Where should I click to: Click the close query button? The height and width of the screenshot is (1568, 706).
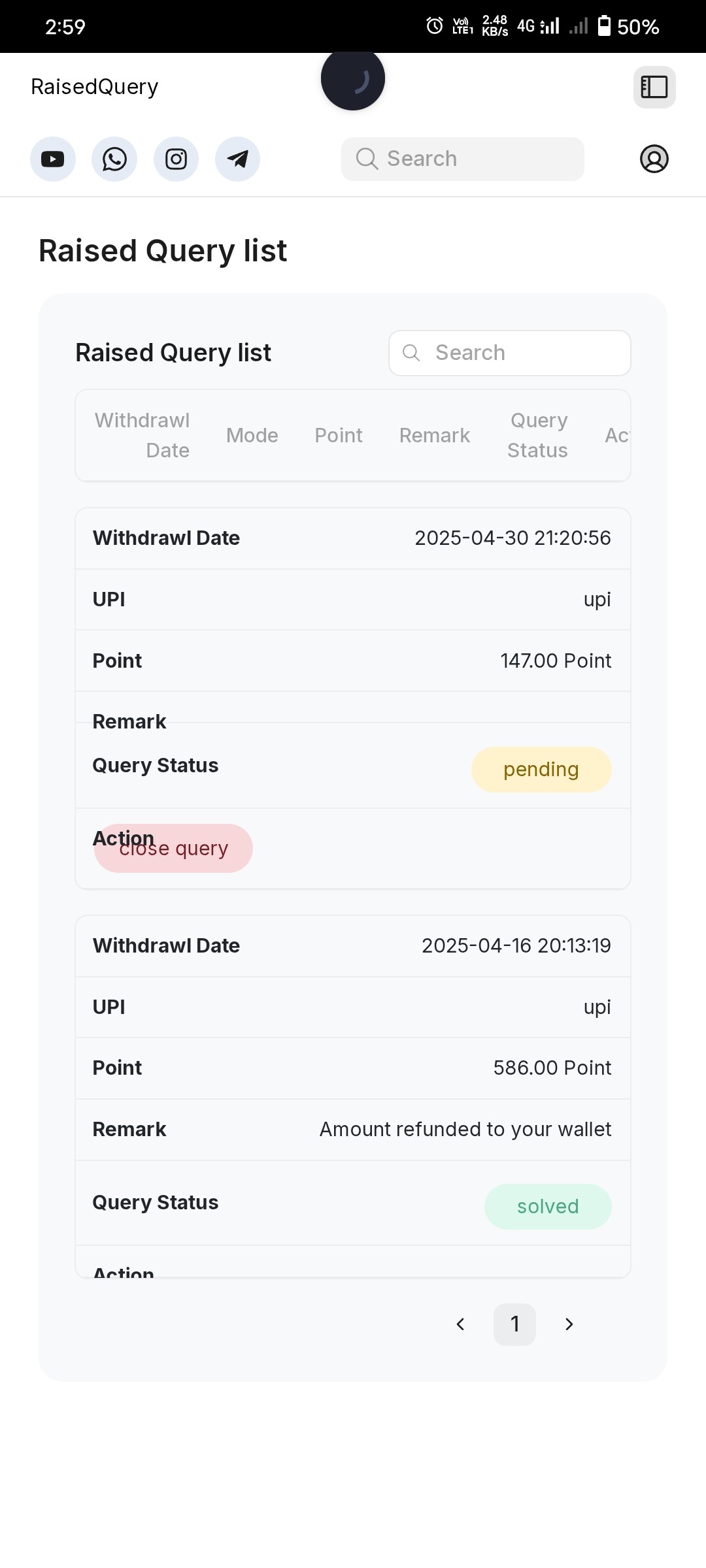[x=173, y=848]
